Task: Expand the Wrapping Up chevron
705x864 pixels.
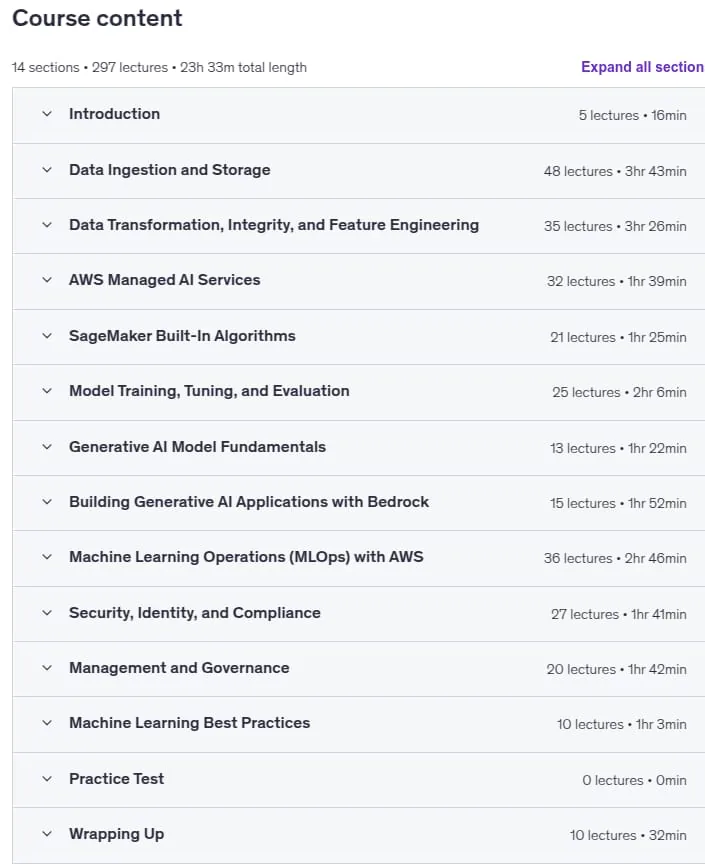Action: 47,834
